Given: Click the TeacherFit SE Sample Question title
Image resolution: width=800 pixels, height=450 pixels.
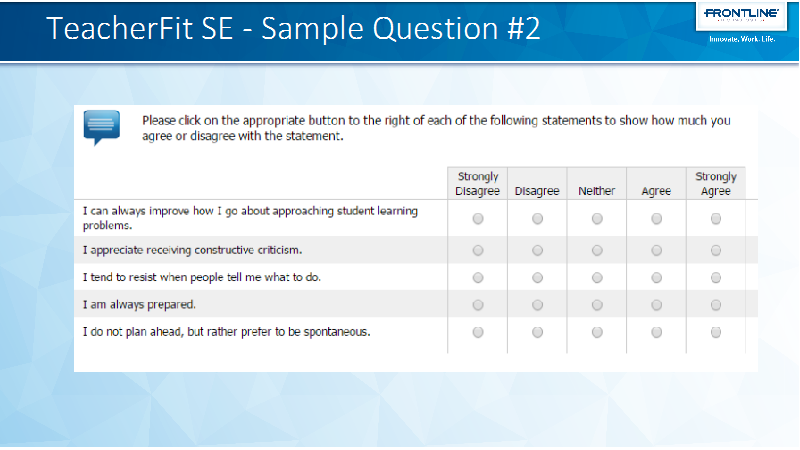Looking at the screenshot, I should click(x=293, y=28).
